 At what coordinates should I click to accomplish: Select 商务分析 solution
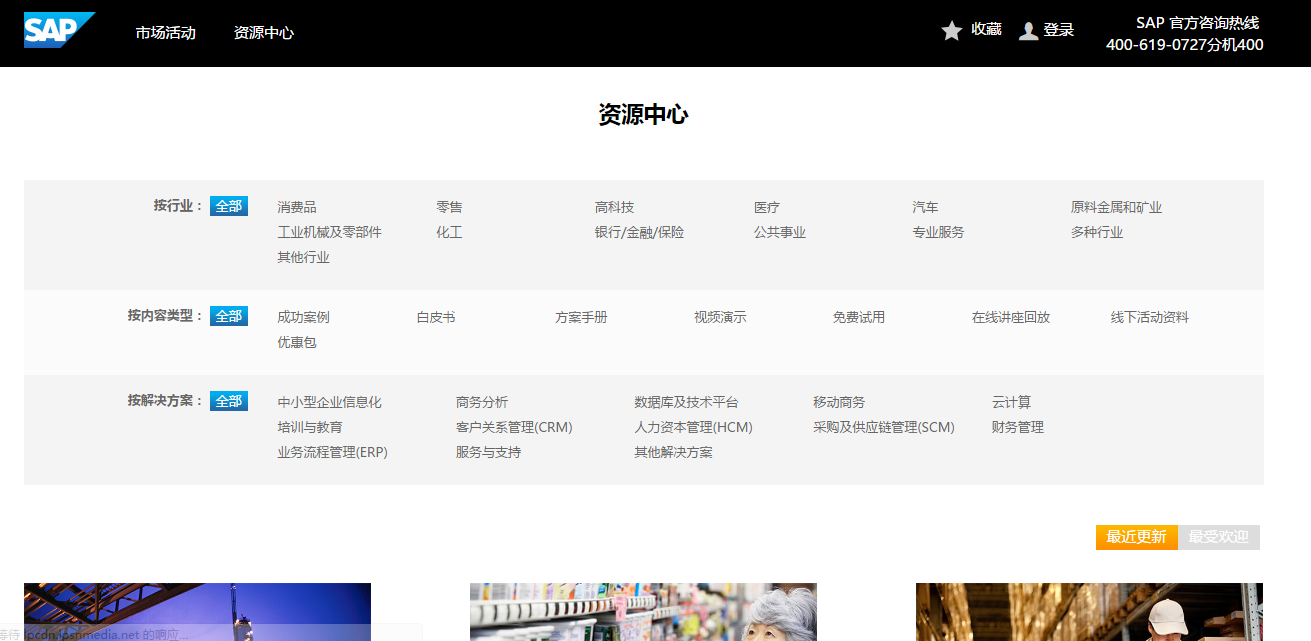coord(482,403)
